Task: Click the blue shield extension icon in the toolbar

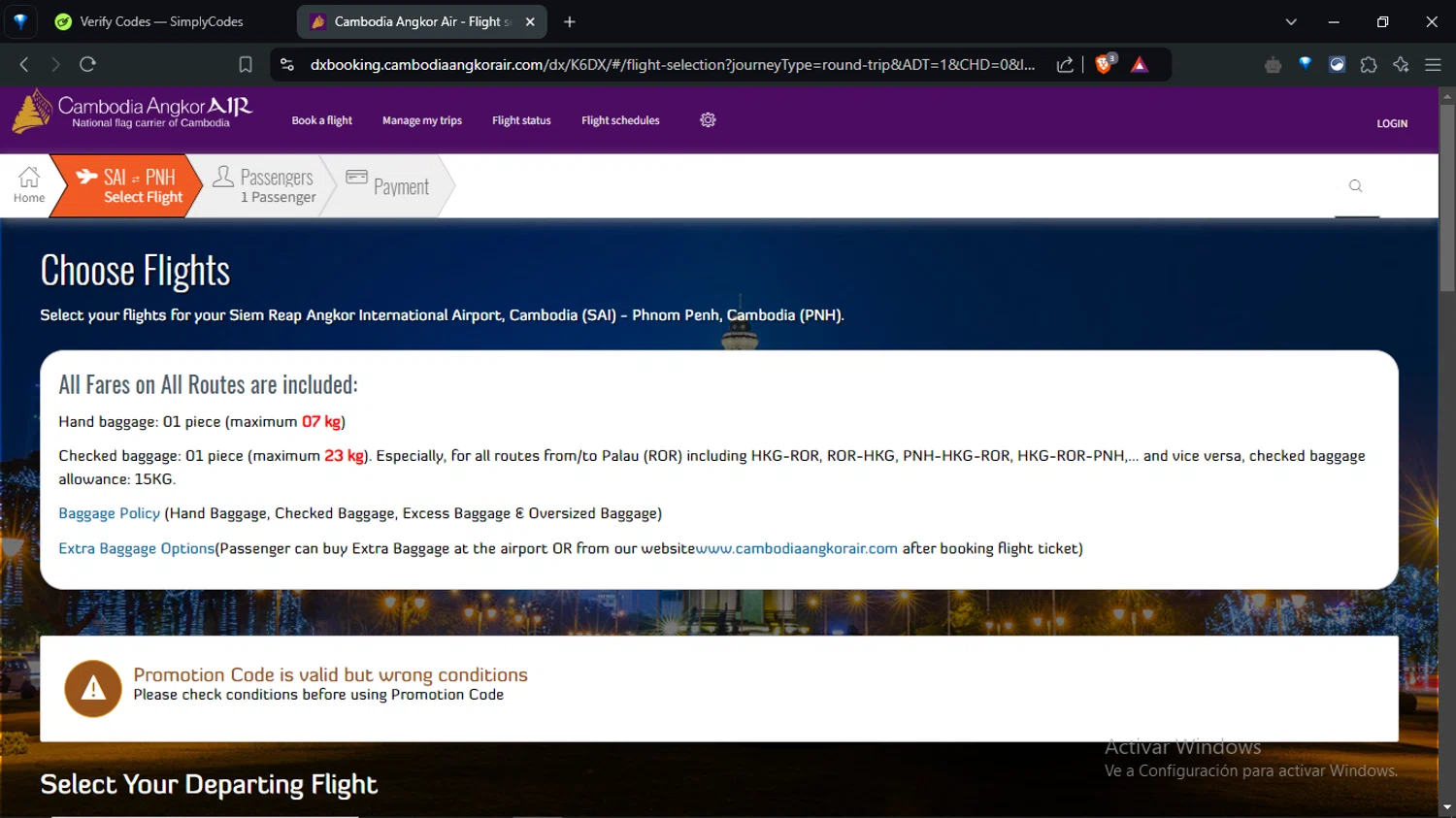Action: 1306,64
